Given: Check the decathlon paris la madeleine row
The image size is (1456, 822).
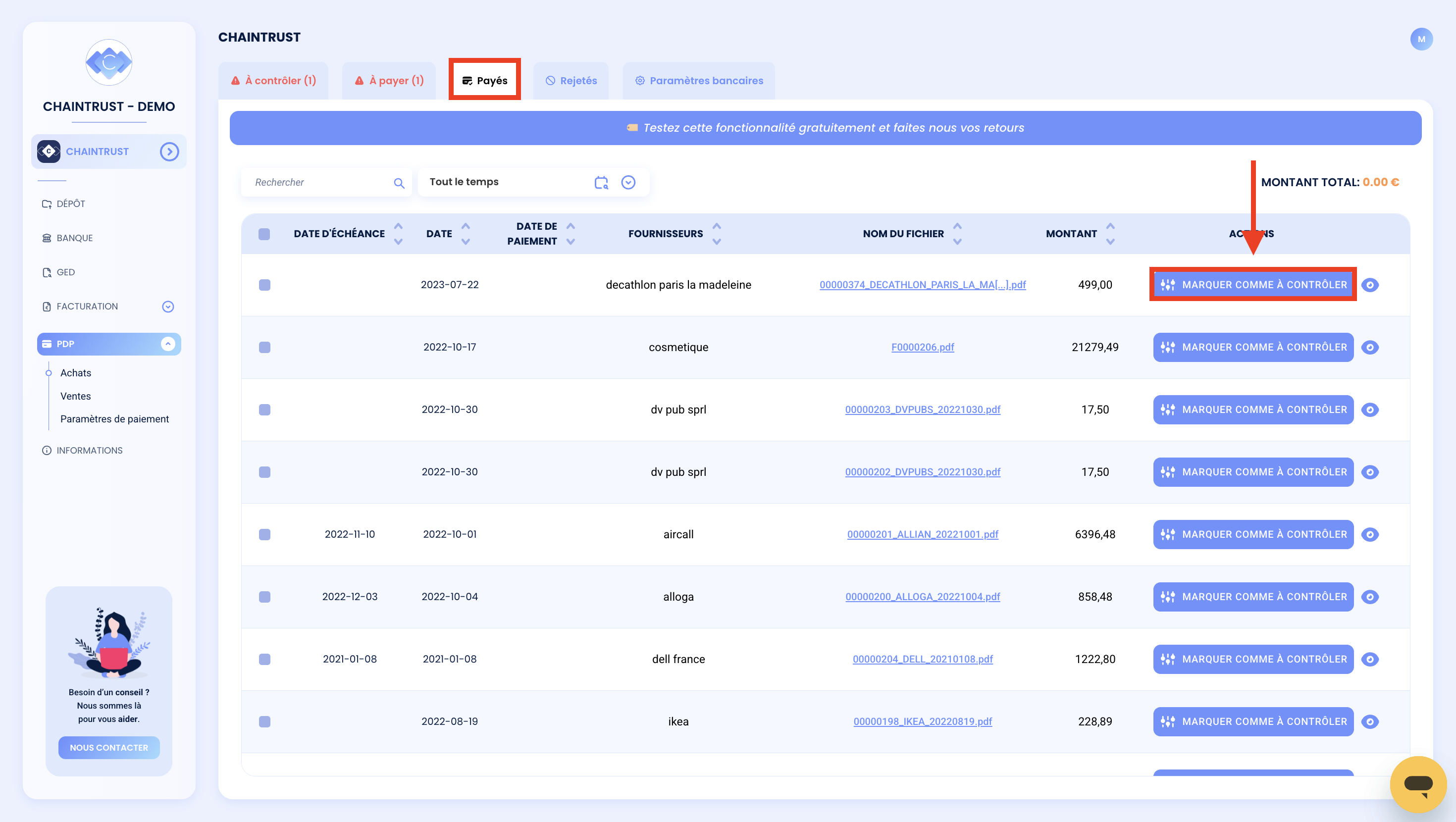Looking at the screenshot, I should (x=264, y=285).
